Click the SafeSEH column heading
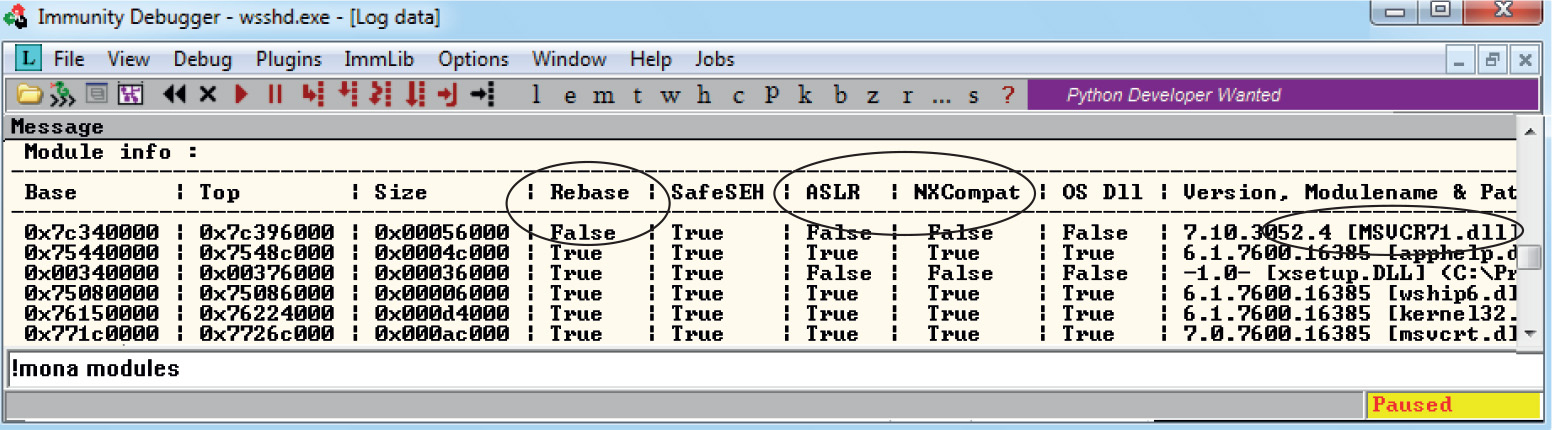The height and width of the screenshot is (430, 1552). (718, 192)
